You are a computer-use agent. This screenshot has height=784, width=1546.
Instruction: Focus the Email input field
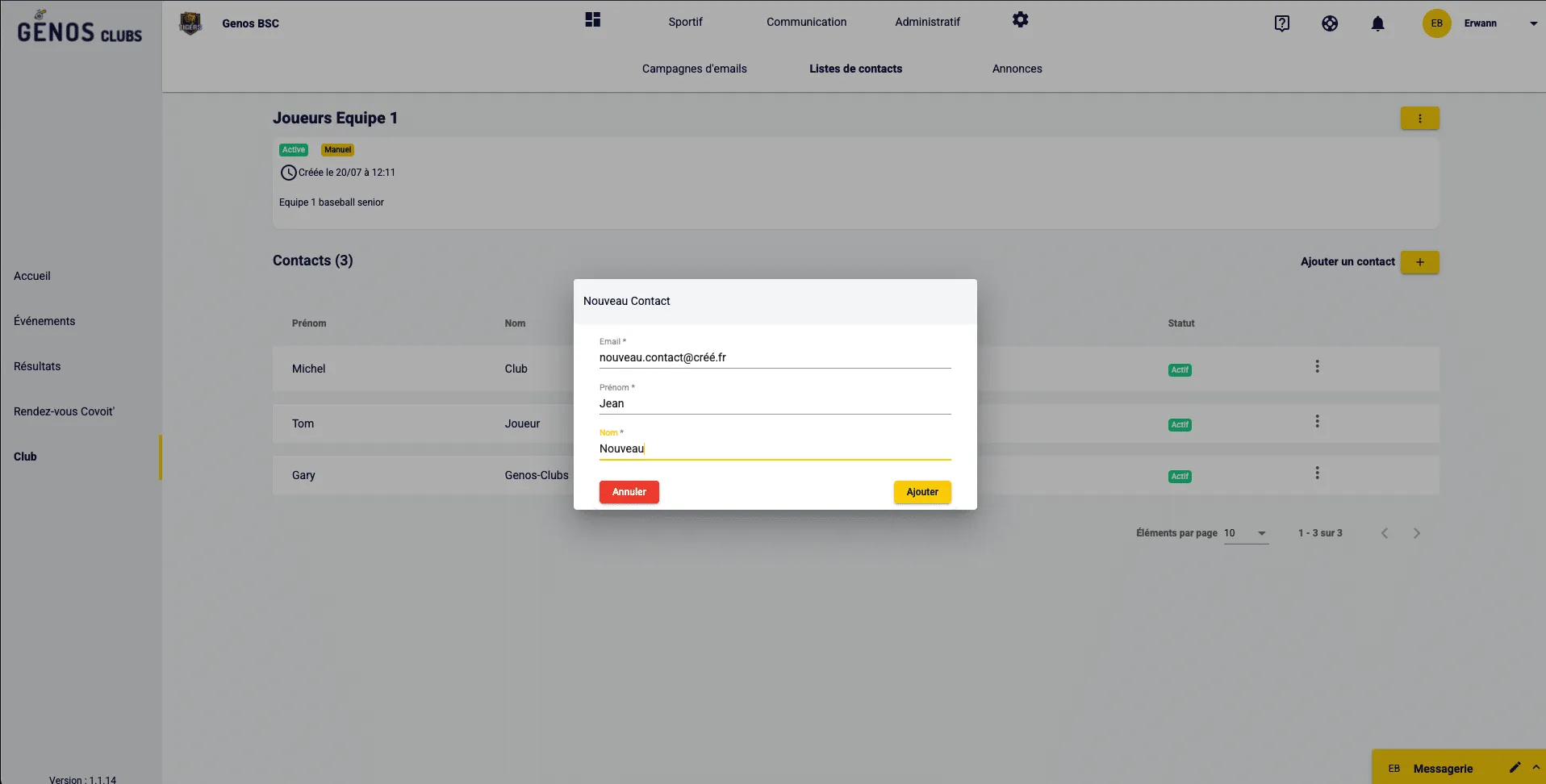point(775,357)
